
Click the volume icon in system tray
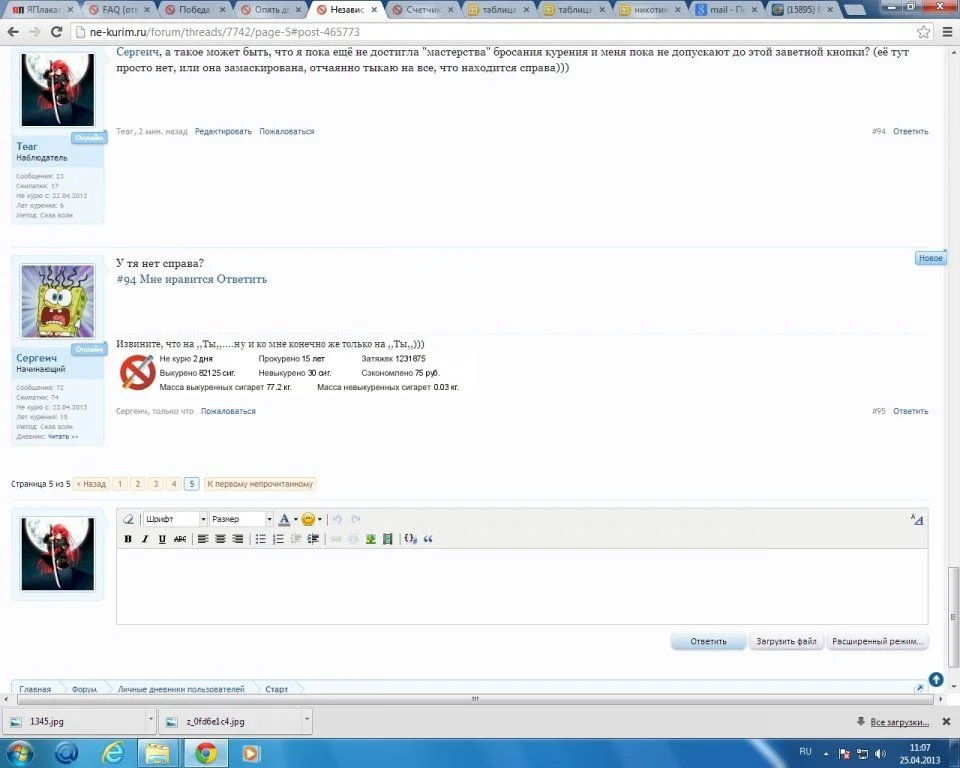point(880,753)
